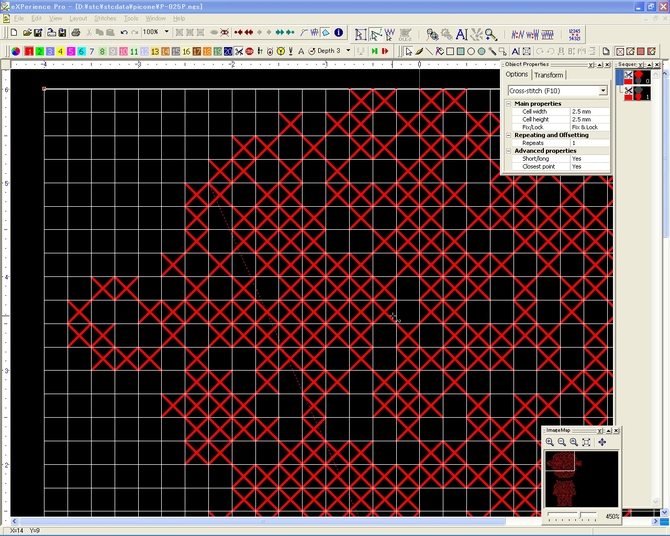
Task: Select cyan color swatch 6
Action: coord(81,51)
